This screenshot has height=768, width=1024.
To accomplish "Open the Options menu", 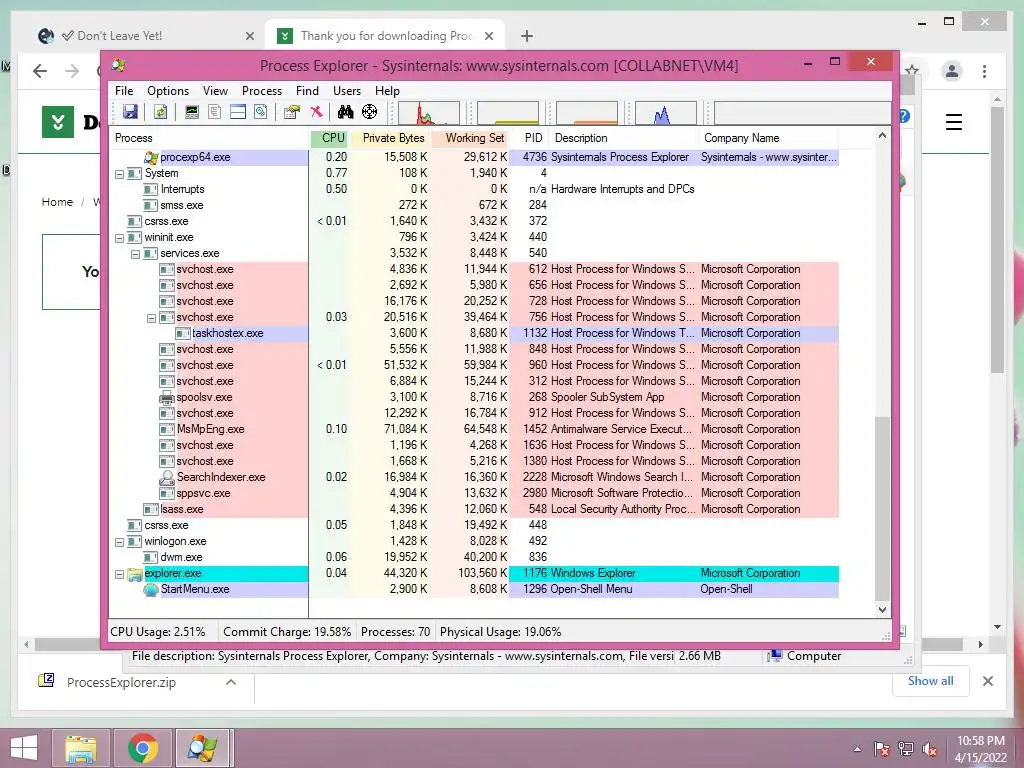I will [x=168, y=91].
